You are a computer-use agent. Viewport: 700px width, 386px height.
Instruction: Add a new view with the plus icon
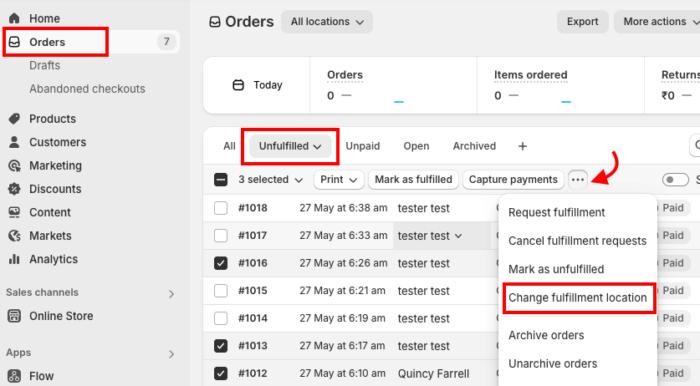coord(522,146)
